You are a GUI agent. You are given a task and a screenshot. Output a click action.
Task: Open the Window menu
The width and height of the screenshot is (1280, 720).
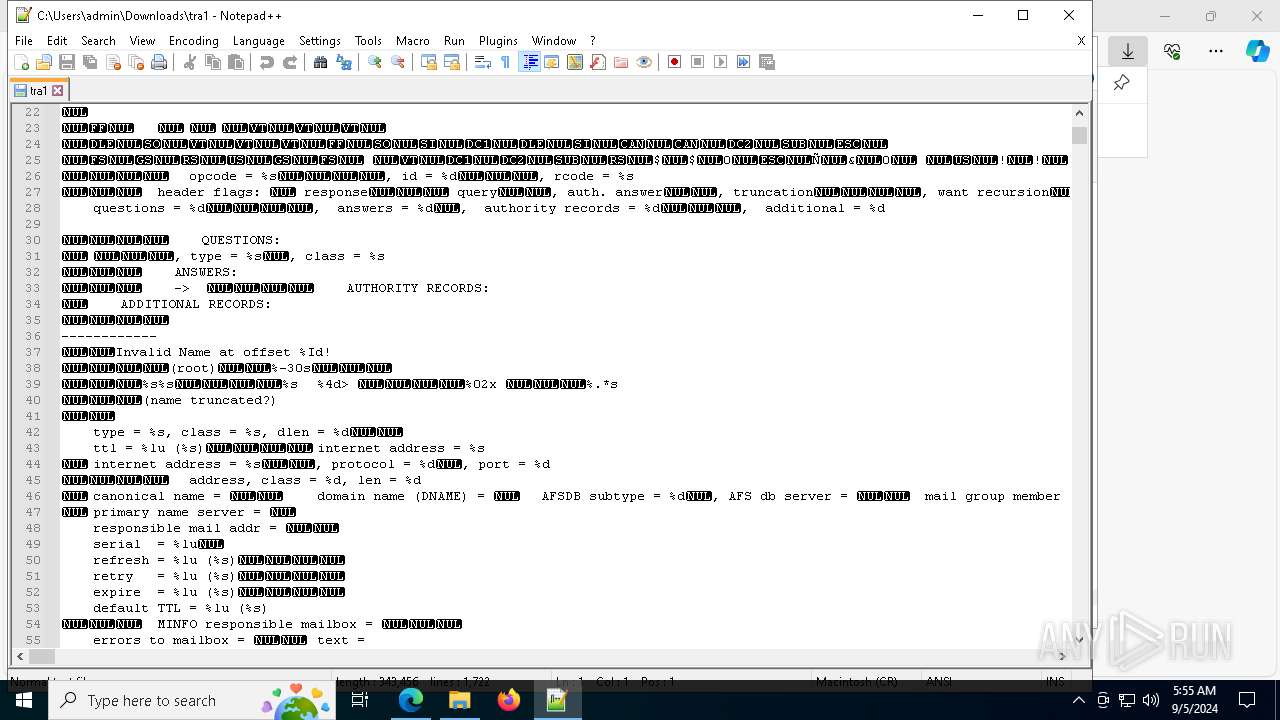[x=553, y=41]
